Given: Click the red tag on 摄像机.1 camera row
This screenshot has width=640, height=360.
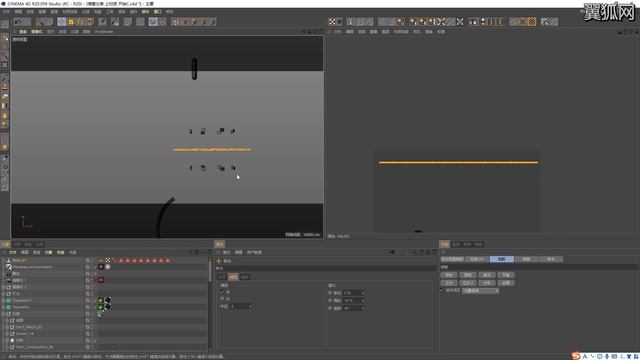Looking at the screenshot, I should pyautogui.click(x=101, y=280).
